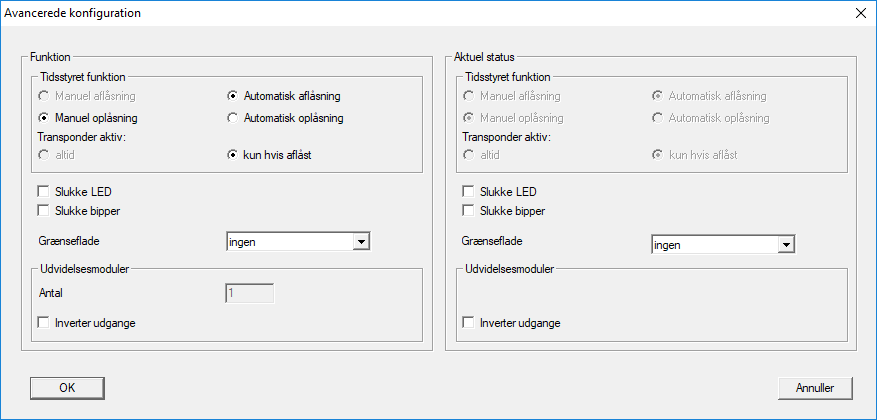Select 'altid' transponder option in Funktion panel
This screenshot has height=420, width=877.
coord(43,155)
